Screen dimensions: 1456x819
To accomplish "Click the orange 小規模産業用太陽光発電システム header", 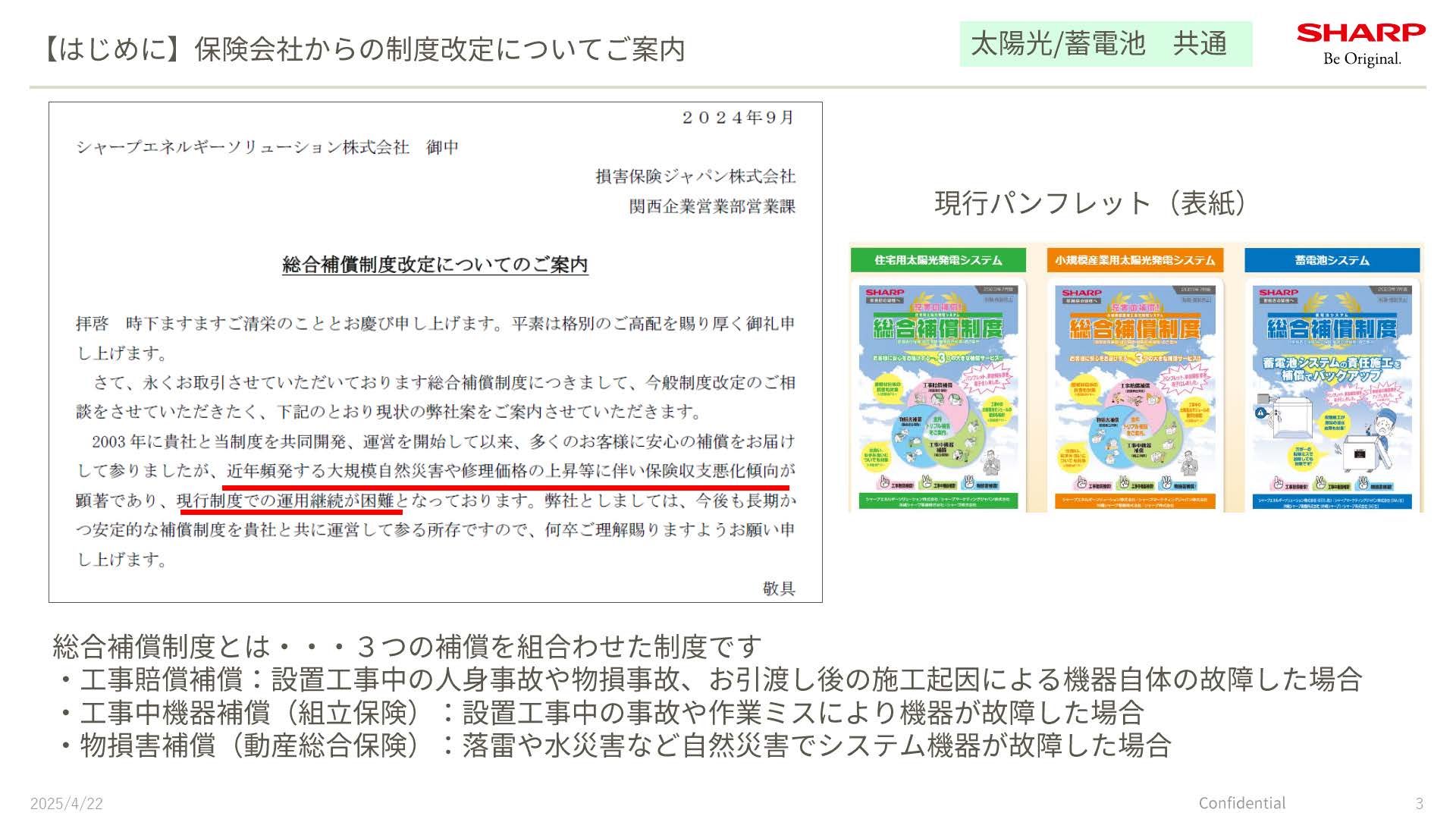I will (1135, 260).
